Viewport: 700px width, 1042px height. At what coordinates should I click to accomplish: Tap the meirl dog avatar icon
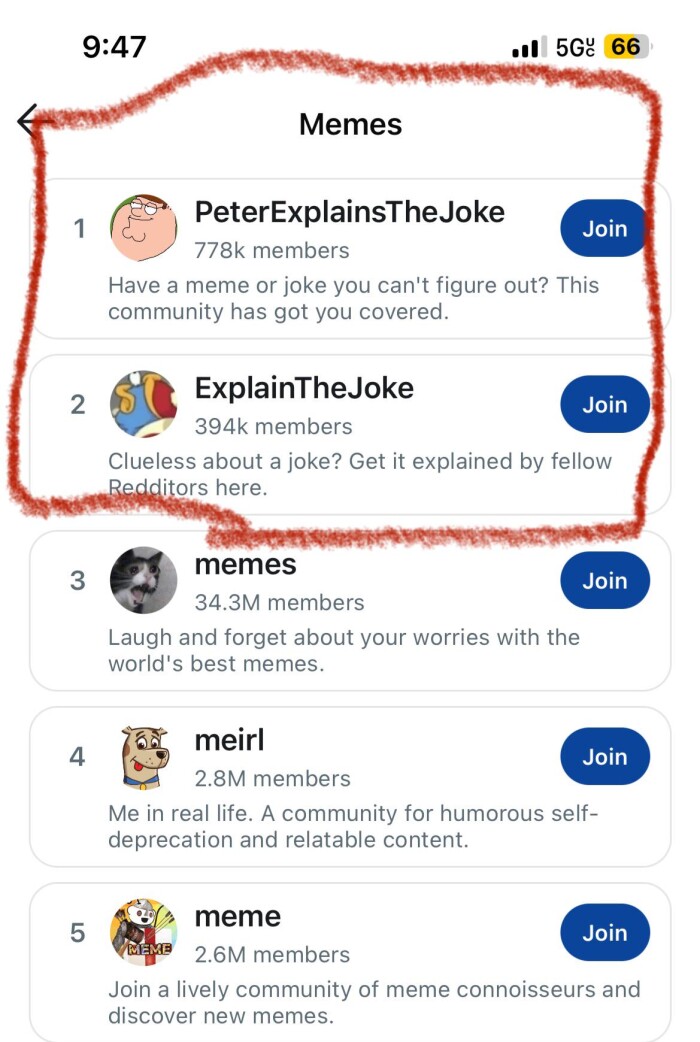[143, 757]
